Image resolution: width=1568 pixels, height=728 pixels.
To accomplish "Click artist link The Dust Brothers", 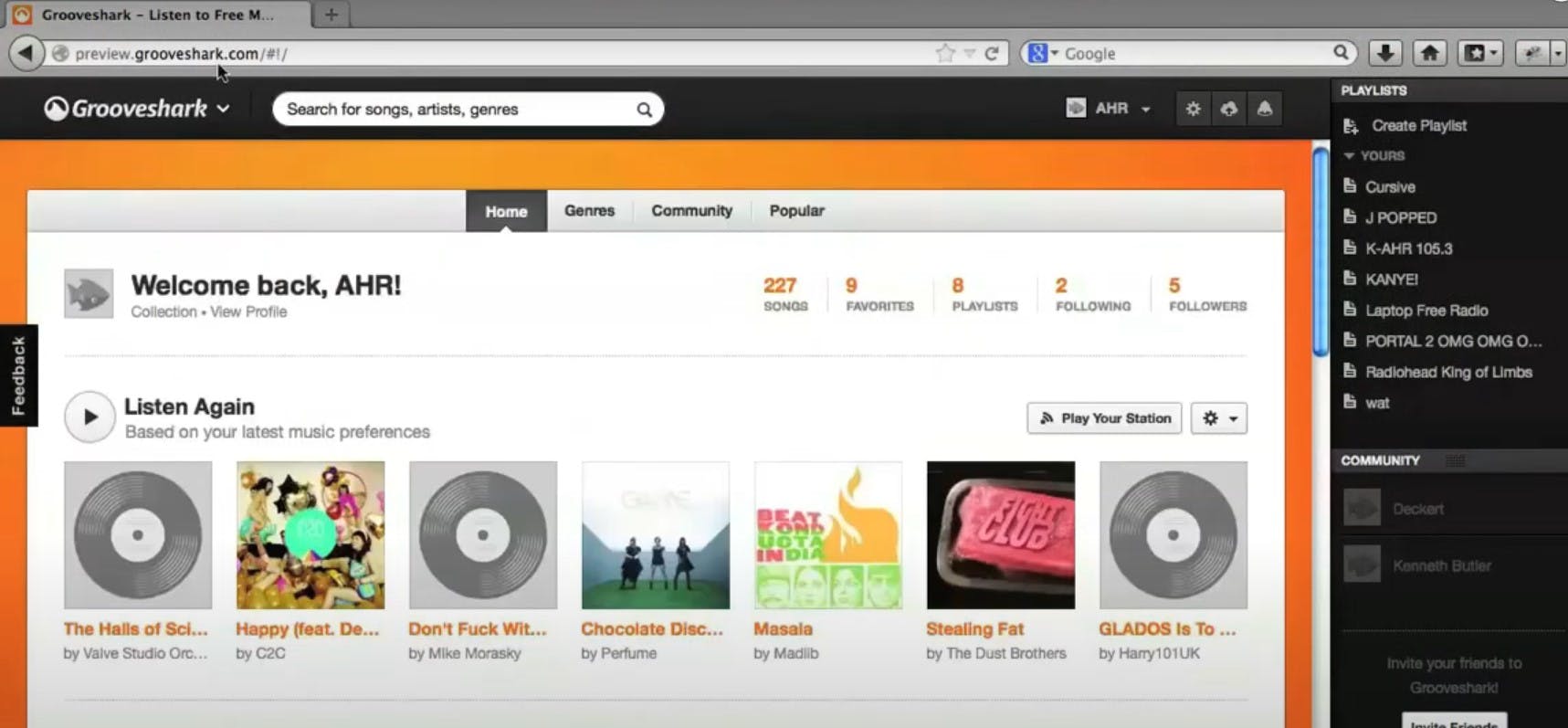I will (1006, 654).
